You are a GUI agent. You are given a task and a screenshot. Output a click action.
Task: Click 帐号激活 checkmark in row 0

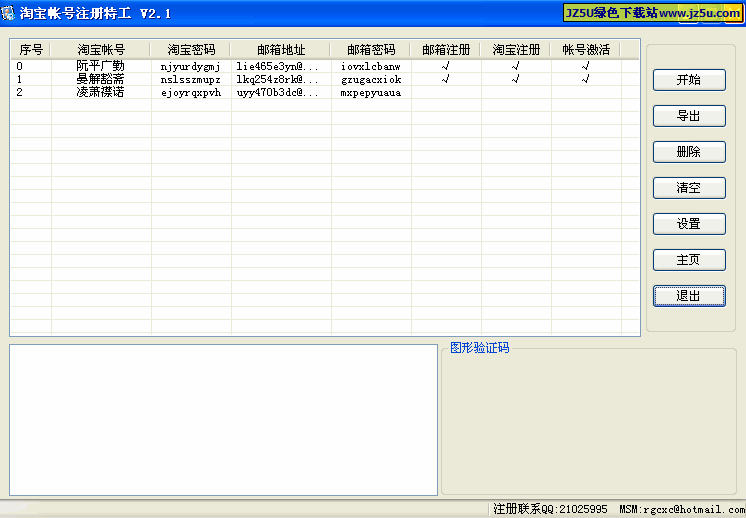coord(585,66)
